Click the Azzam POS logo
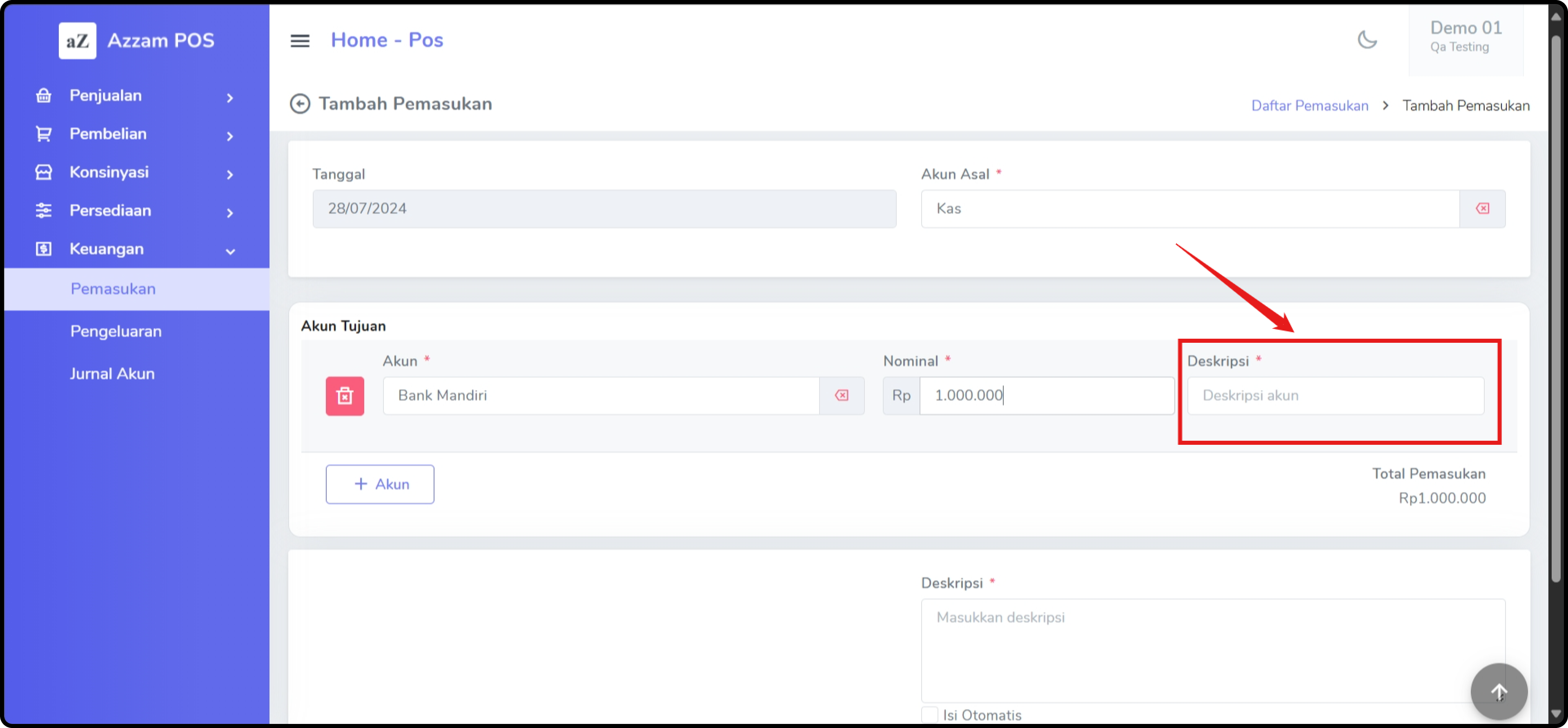This screenshot has width=1568, height=728. (77, 41)
